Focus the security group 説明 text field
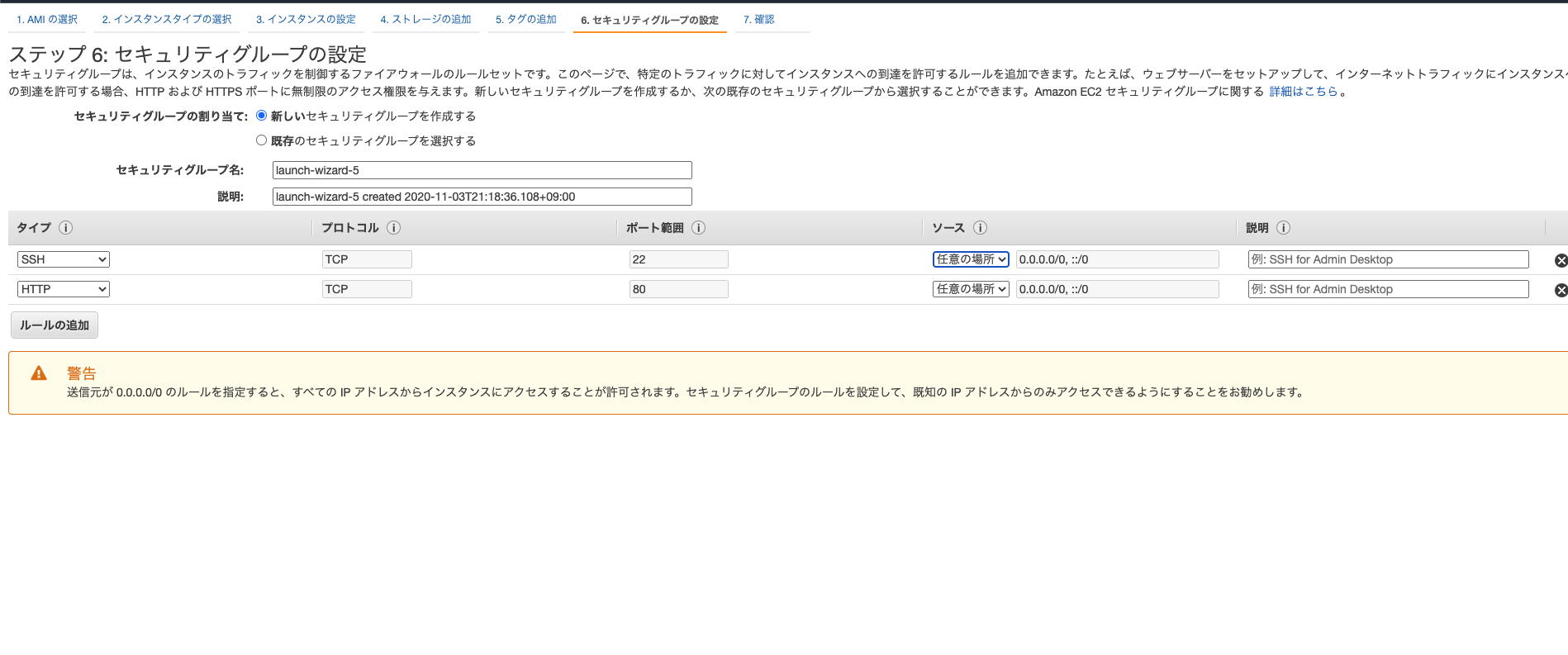Image resolution: width=1568 pixels, height=655 pixels. (482, 197)
